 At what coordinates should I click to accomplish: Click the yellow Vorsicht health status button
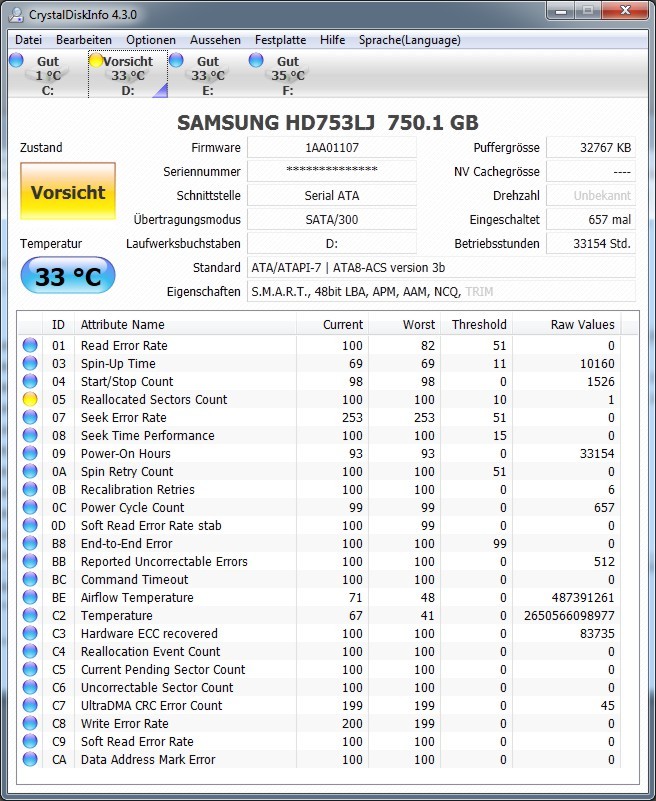pos(68,192)
